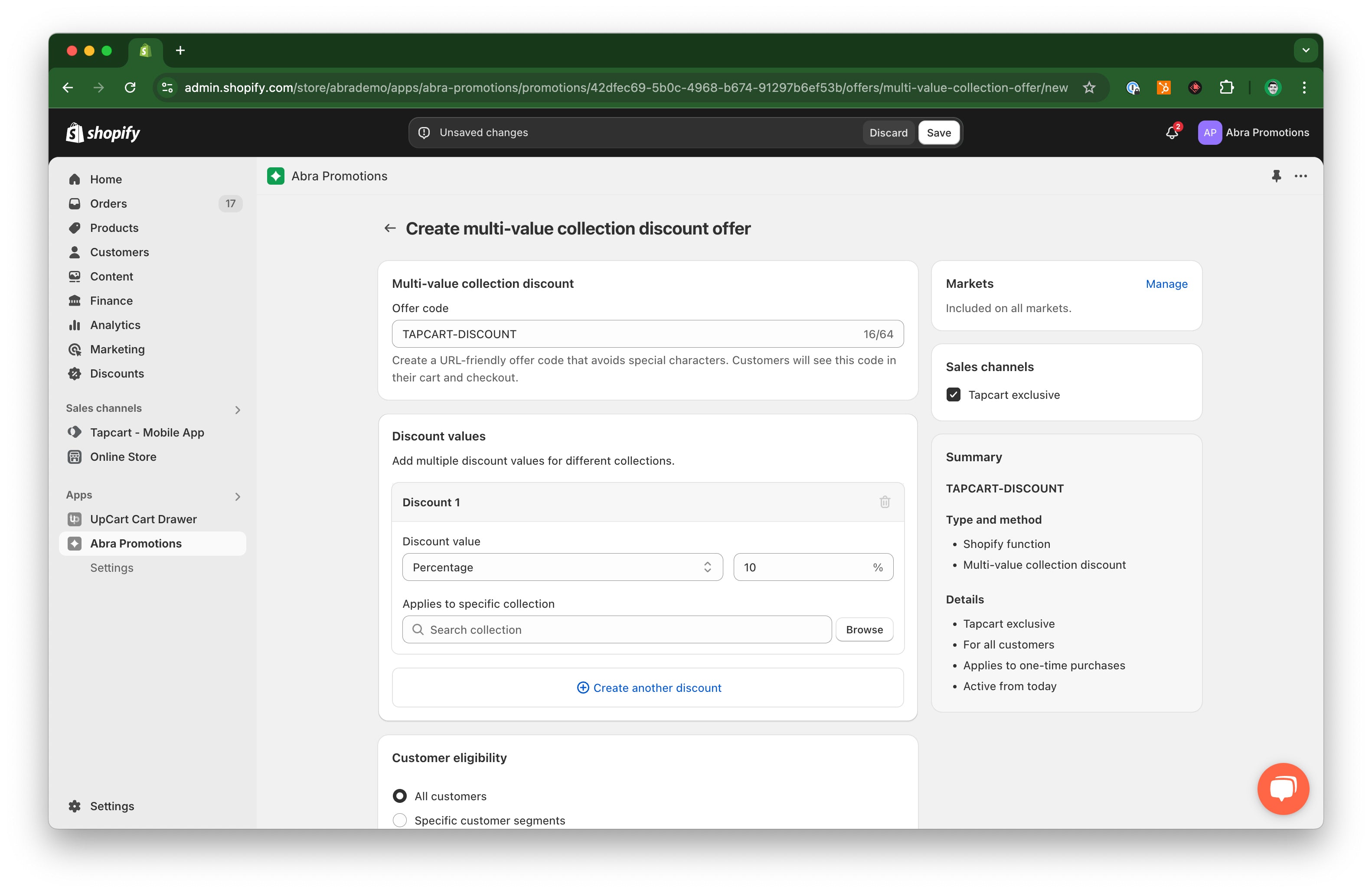
Task: Click the password manager extension icon
Action: pos(1133,88)
